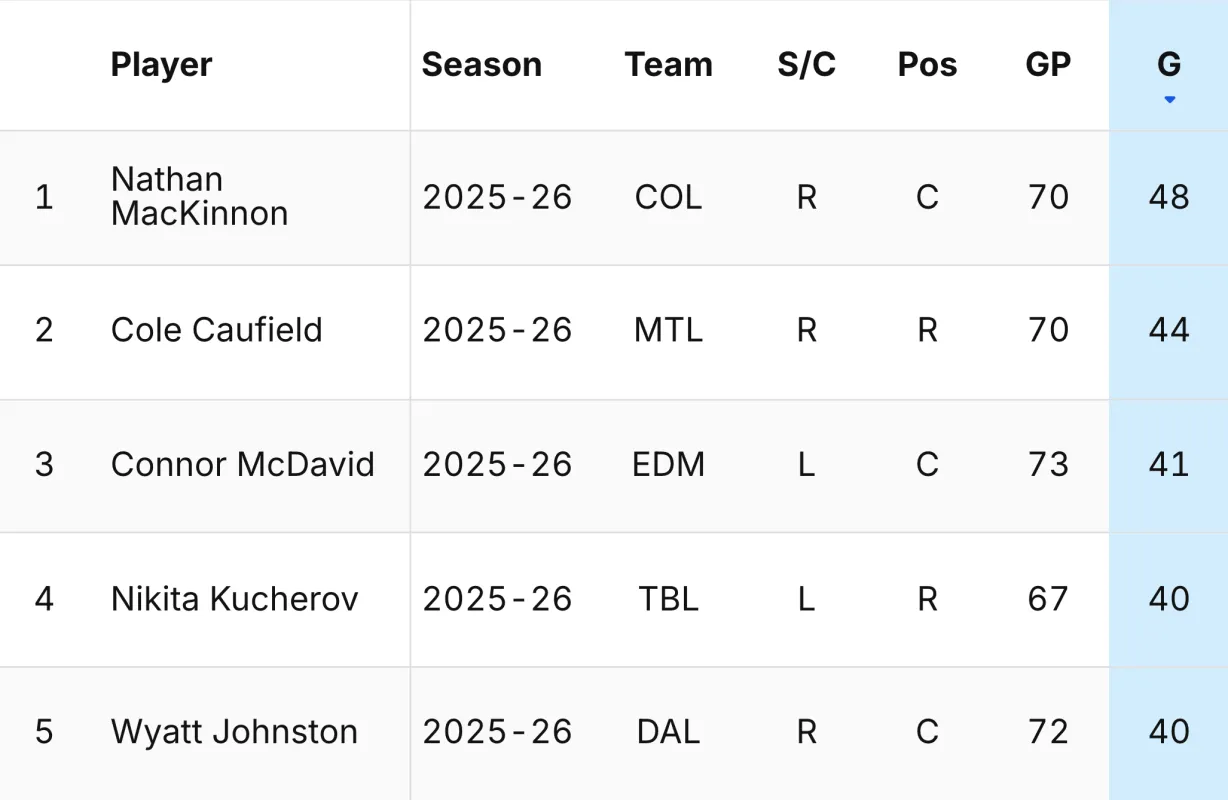Click the descending sort arrow under G
Screen dimensions: 1228x800
click(x=1169, y=99)
